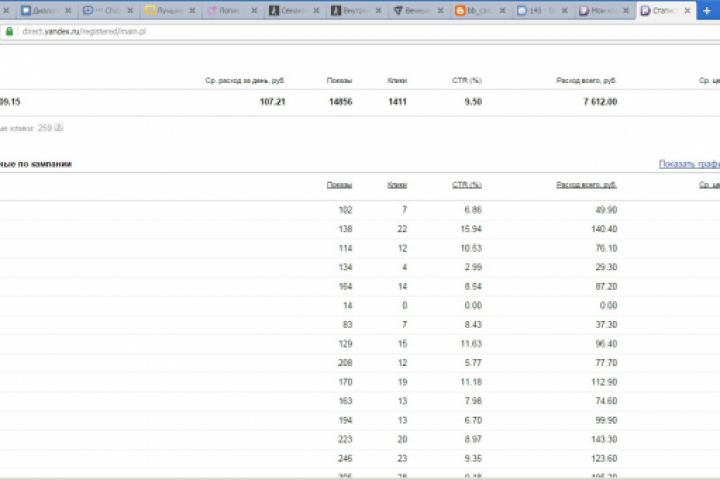Click the 259 value near keywords label
720x480 pixels.
pyautogui.click(x=45, y=128)
